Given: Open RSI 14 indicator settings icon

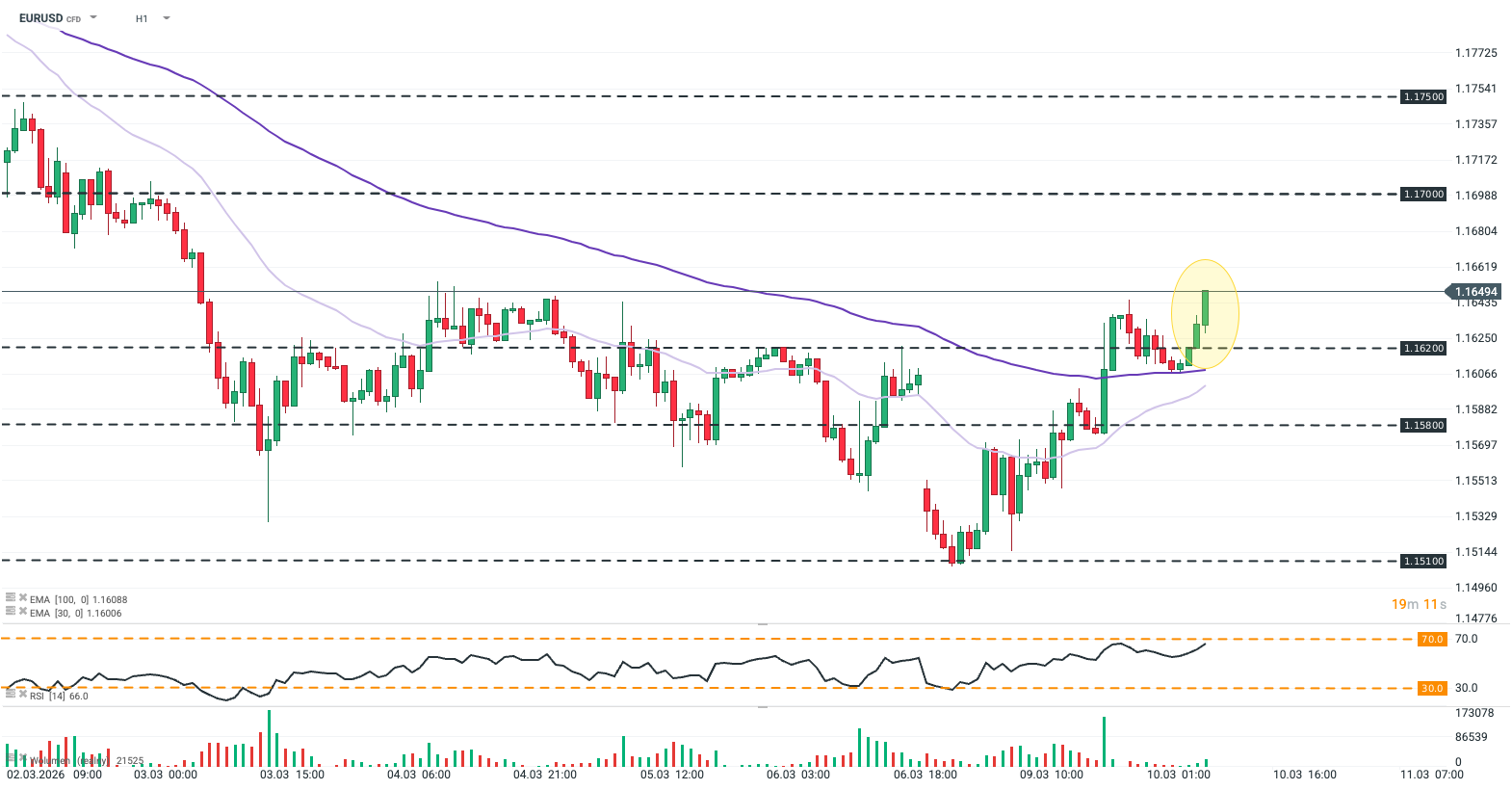Looking at the screenshot, I should coord(11,695).
